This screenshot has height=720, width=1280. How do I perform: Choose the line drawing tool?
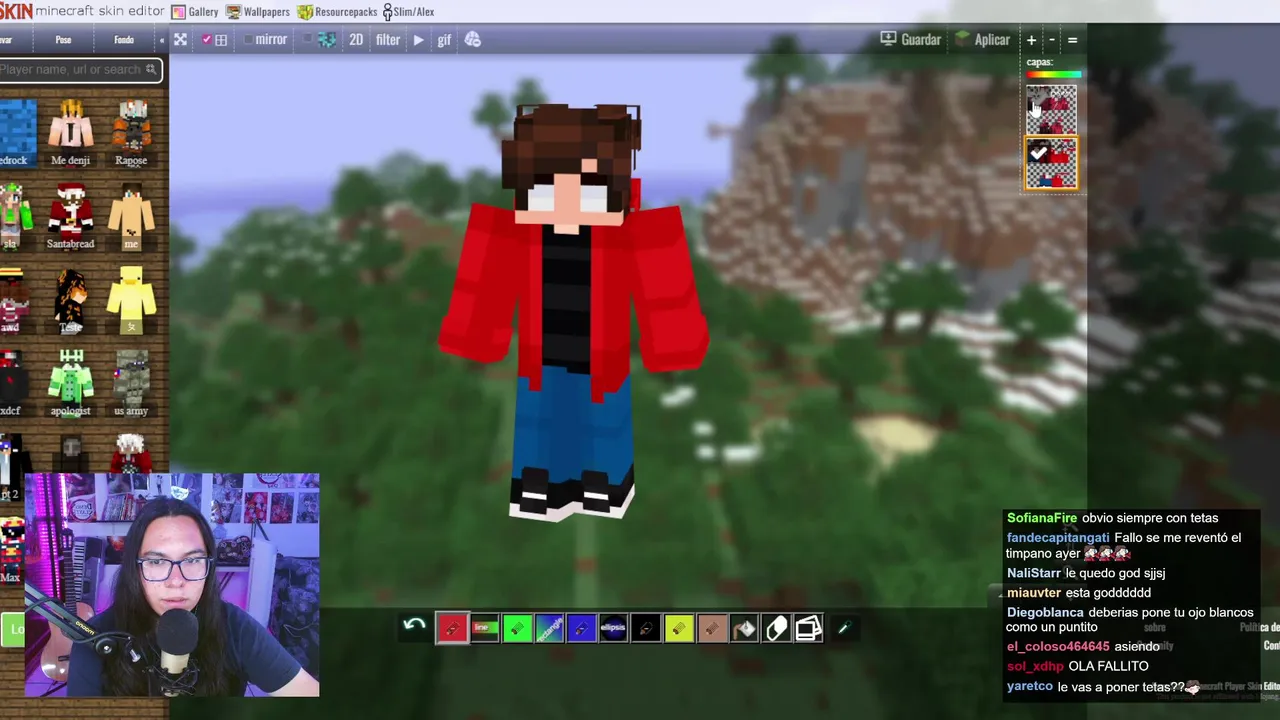coord(485,628)
